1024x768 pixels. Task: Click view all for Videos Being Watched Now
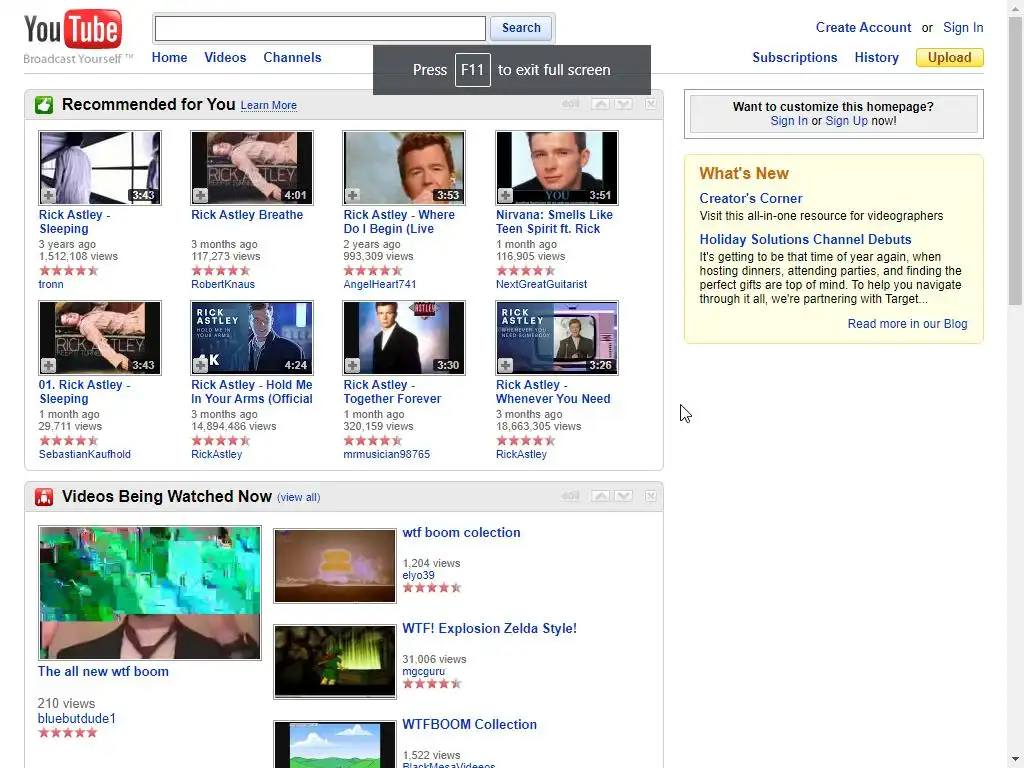[298, 497]
